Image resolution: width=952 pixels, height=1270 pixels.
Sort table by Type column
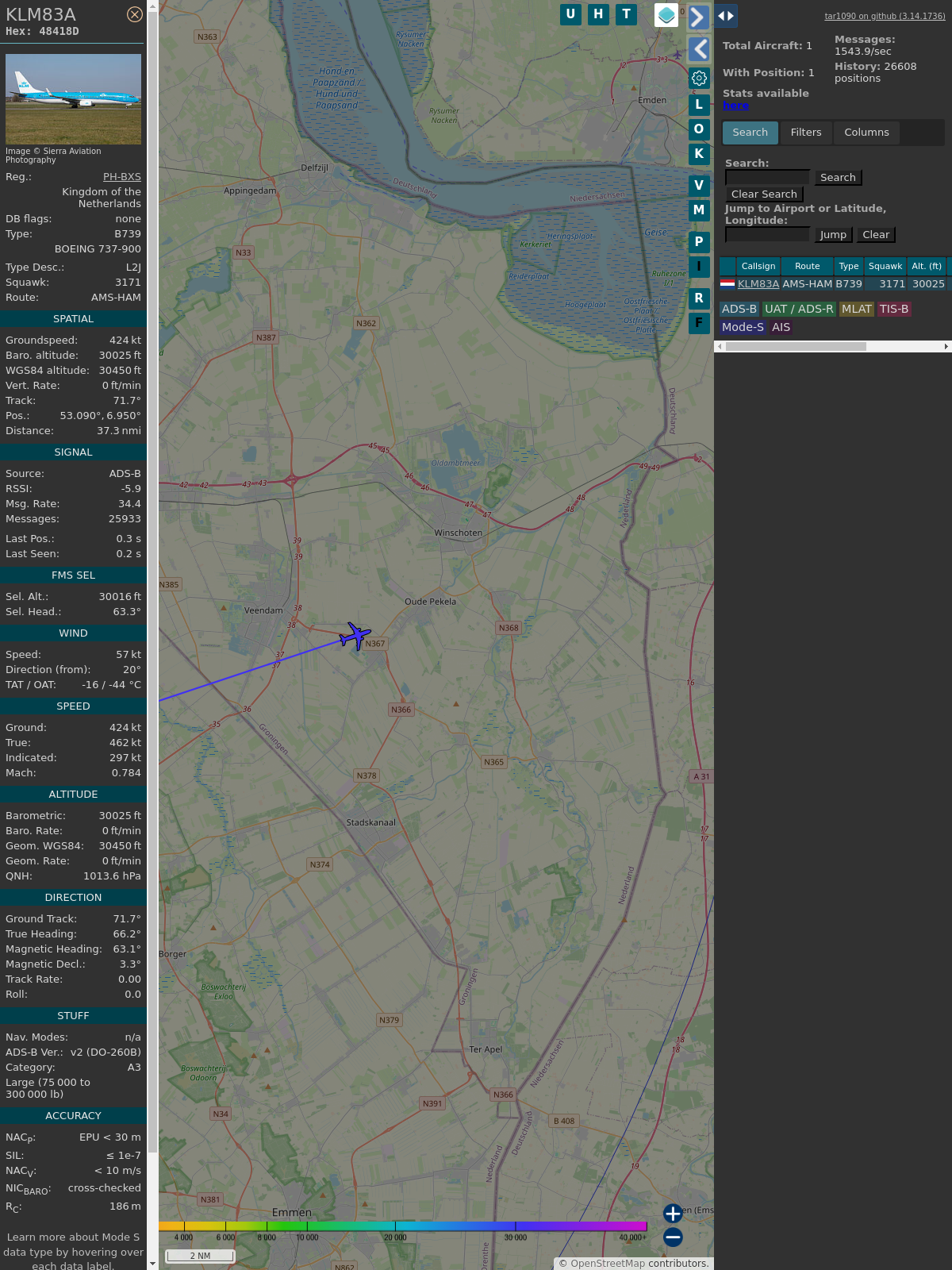click(849, 267)
